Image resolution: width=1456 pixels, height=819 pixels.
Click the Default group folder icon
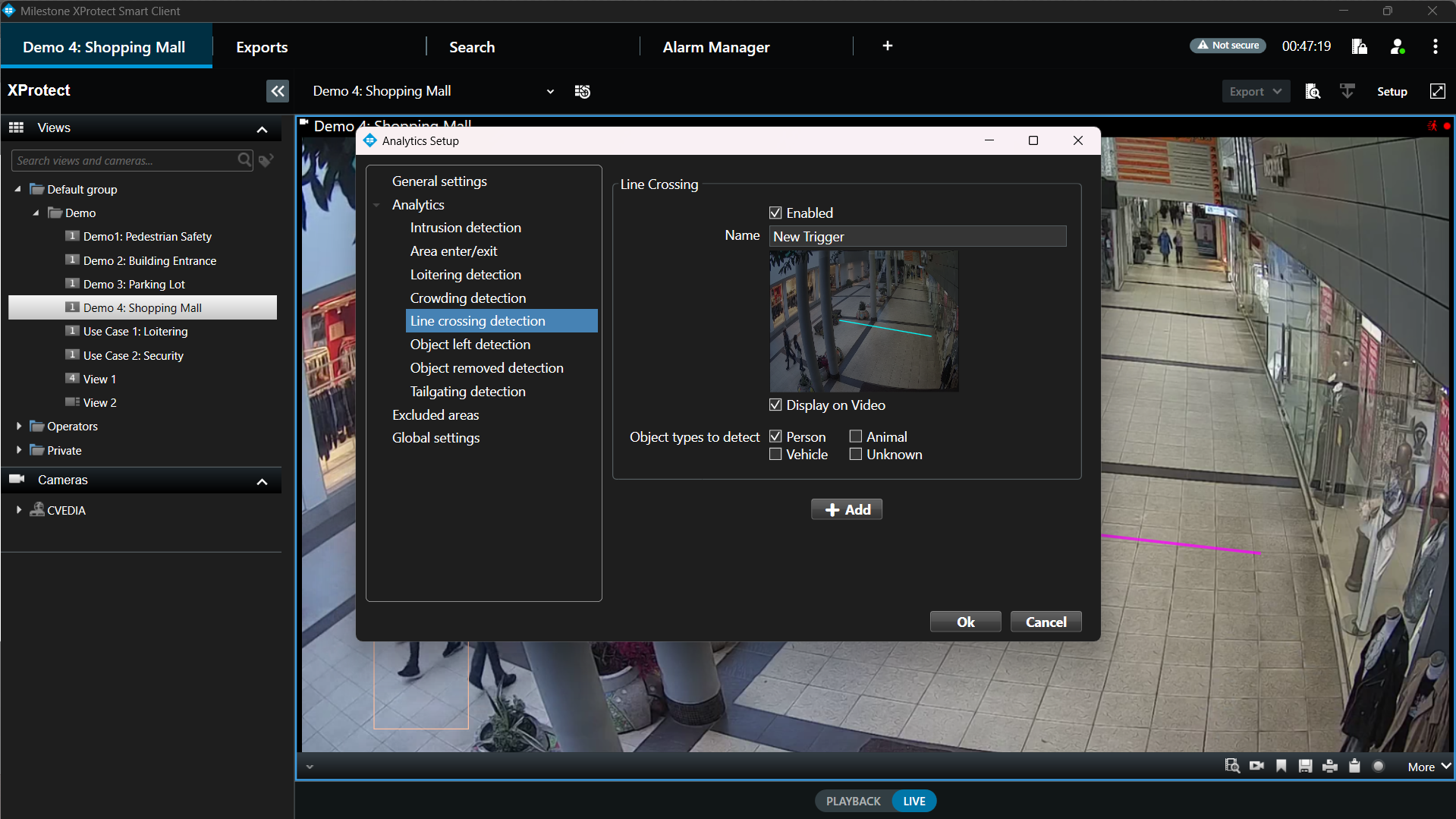point(36,189)
